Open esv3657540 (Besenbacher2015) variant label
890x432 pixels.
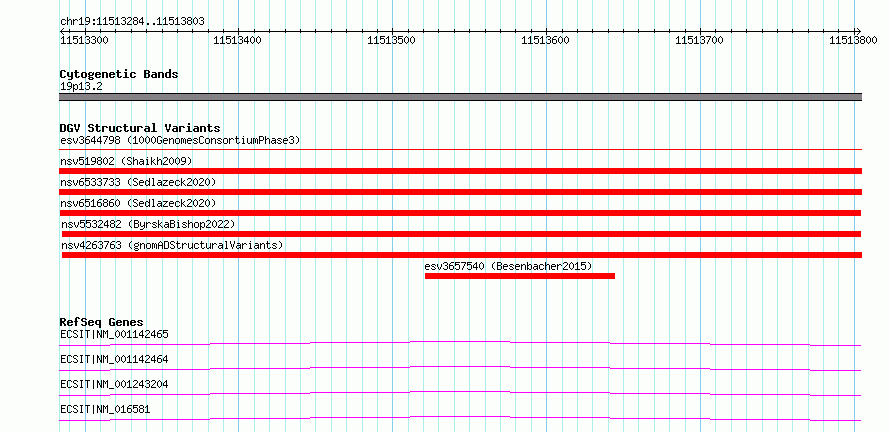(x=509, y=266)
